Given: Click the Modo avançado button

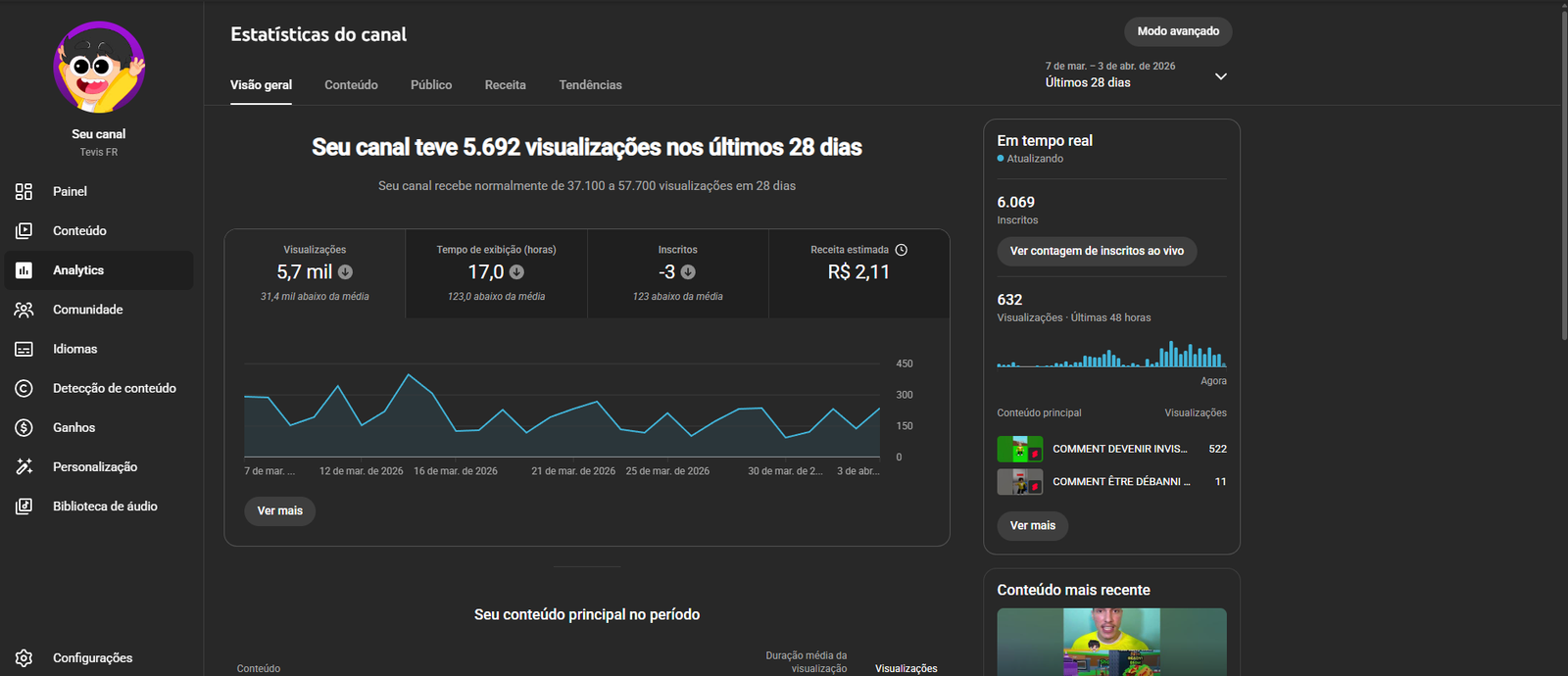Looking at the screenshot, I should pos(1178,31).
